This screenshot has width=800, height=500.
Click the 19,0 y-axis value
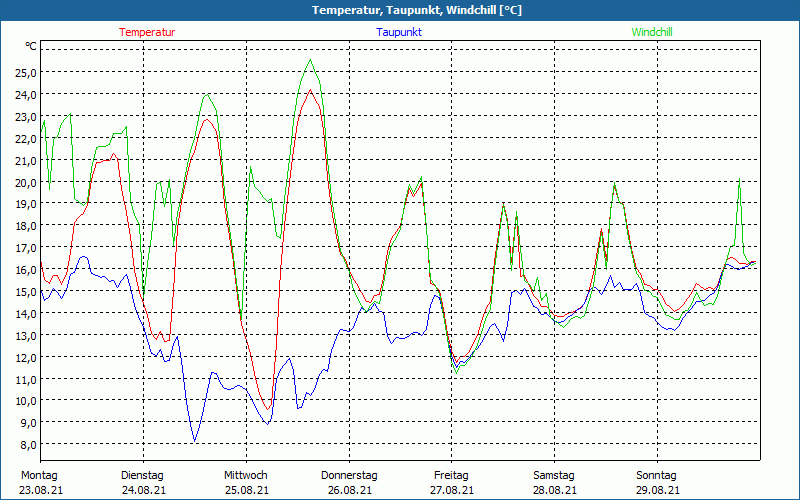point(26,204)
